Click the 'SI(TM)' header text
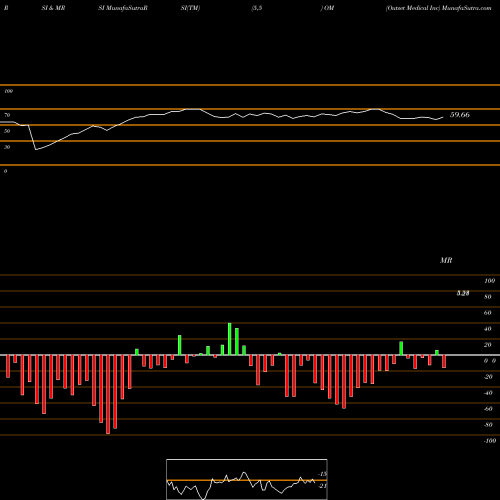The width and height of the screenshot is (500, 500). (x=190, y=8)
